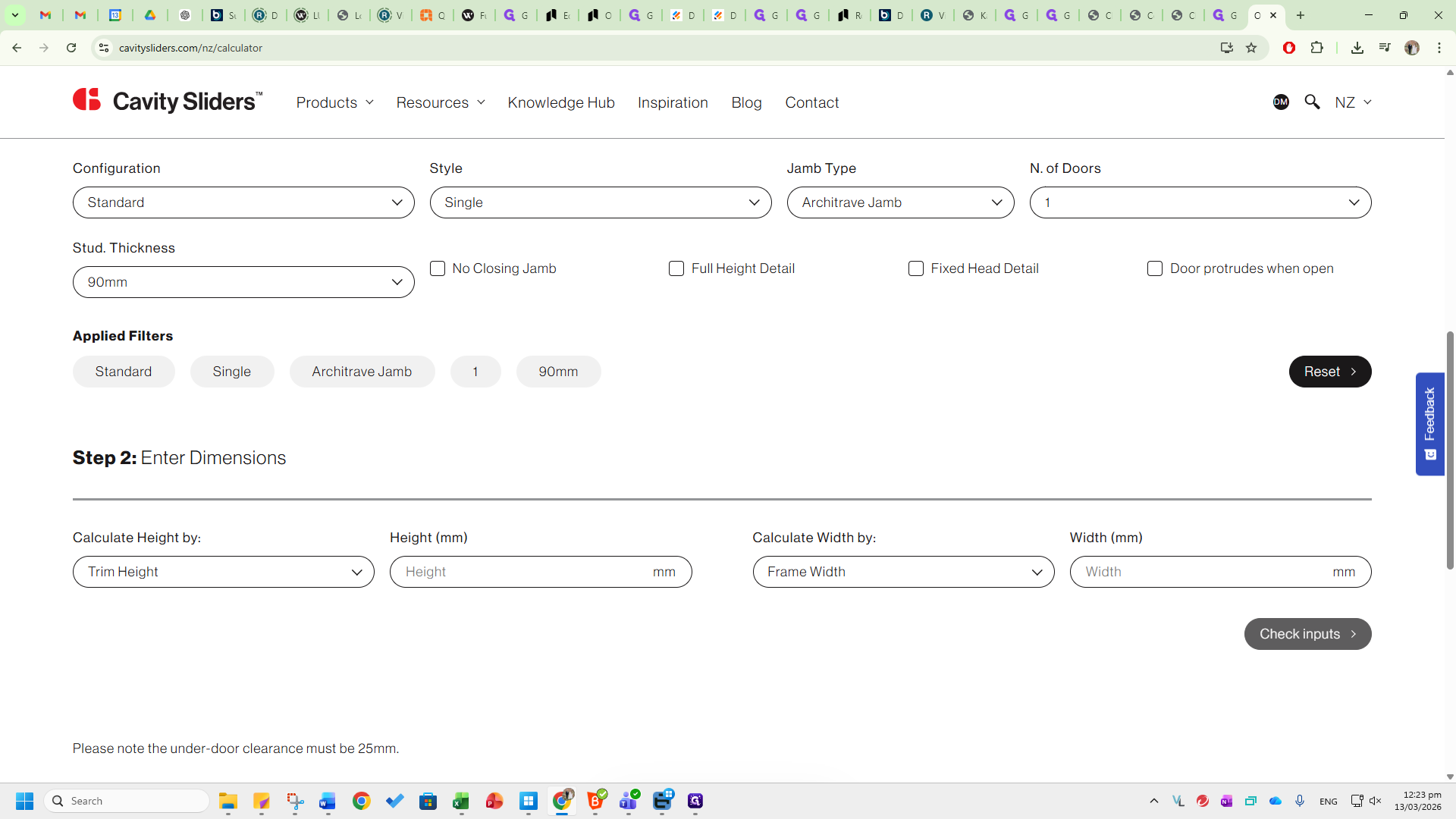Click into the Height mm field
Viewport: 1456px width, 819px height.
click(x=523, y=572)
